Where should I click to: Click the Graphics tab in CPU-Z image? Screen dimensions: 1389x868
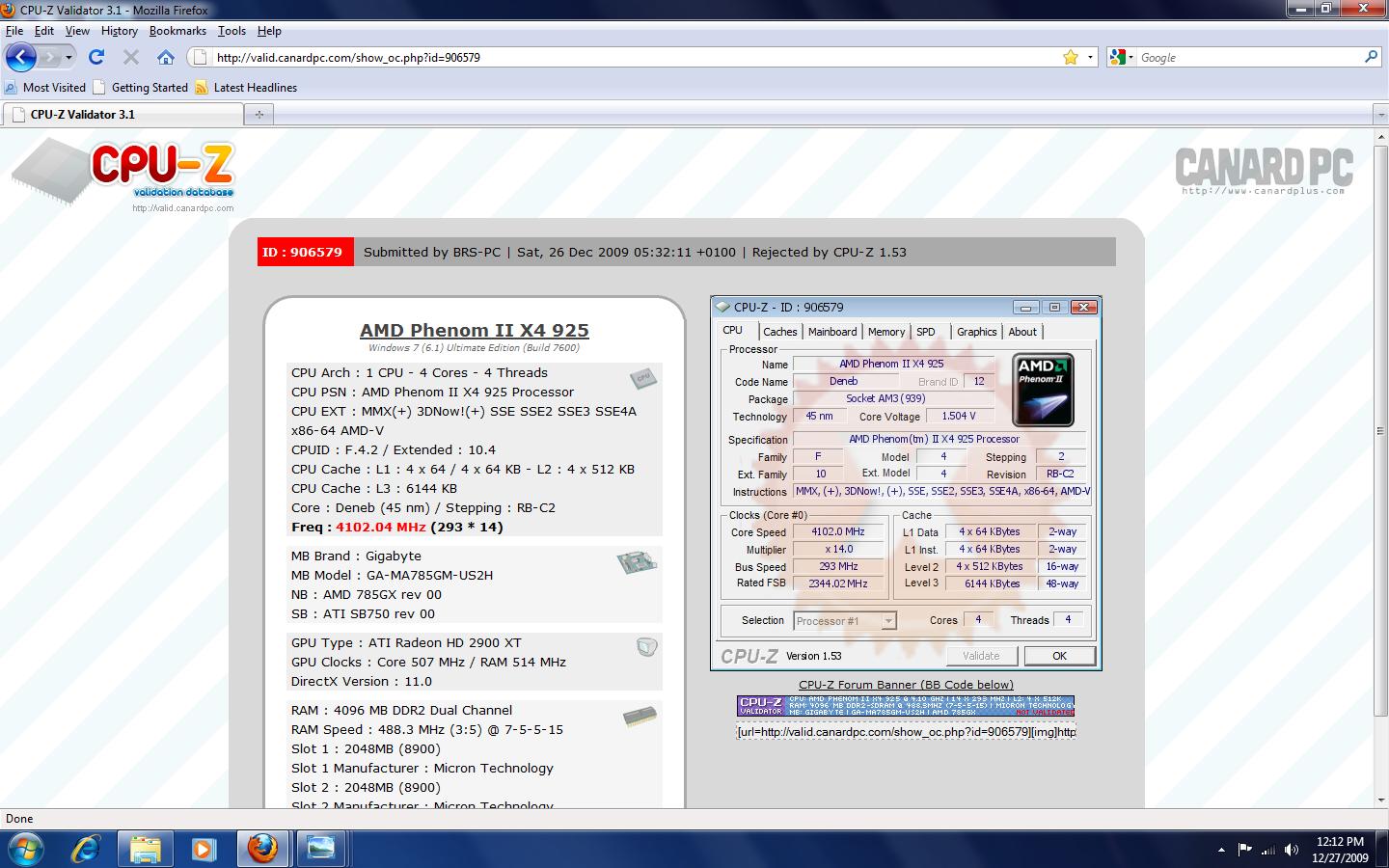(x=976, y=331)
